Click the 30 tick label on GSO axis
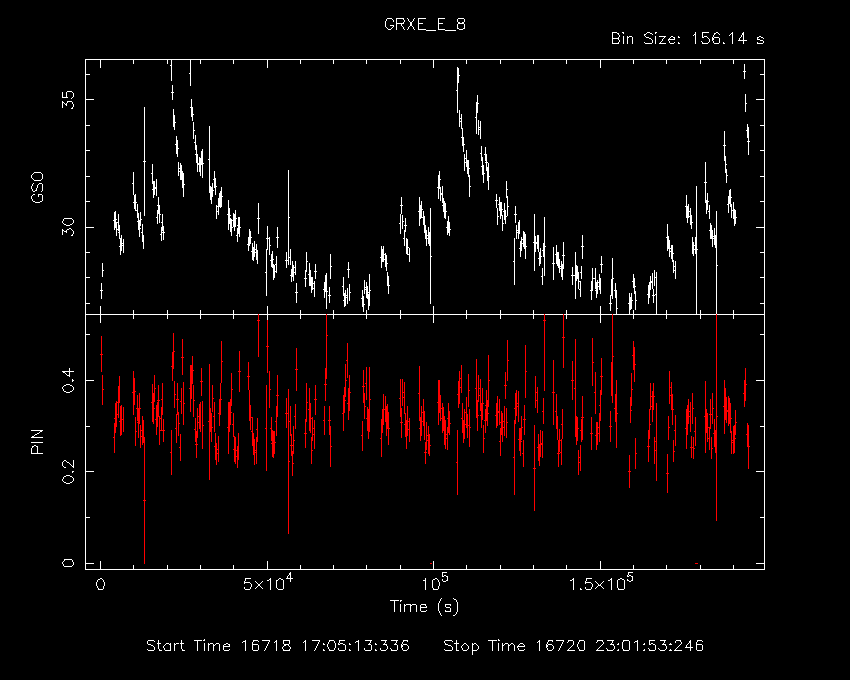850x680 pixels. pyautogui.click(x=69, y=227)
